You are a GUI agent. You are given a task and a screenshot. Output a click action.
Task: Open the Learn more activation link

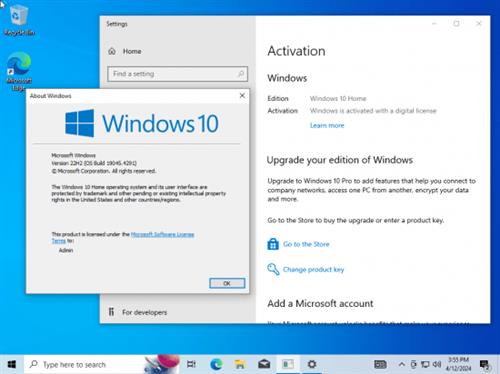coord(327,125)
